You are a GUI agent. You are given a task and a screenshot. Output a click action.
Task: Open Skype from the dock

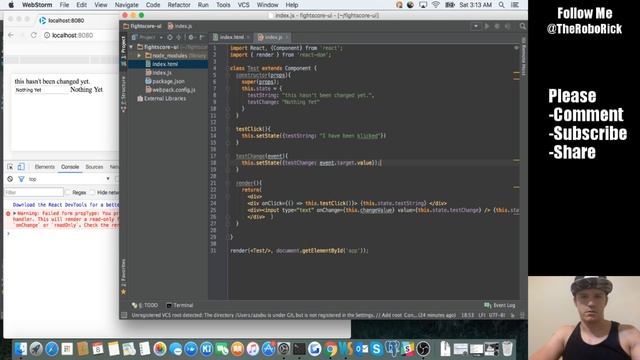pos(376,349)
